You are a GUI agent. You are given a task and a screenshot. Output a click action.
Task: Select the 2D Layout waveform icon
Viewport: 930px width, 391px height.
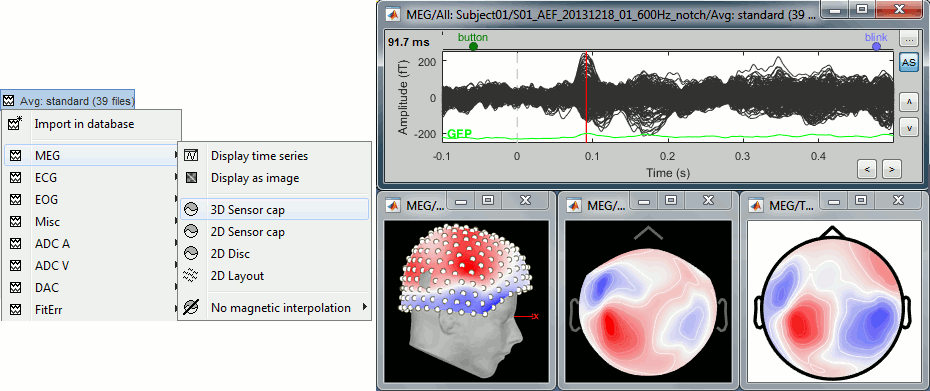[x=191, y=275]
